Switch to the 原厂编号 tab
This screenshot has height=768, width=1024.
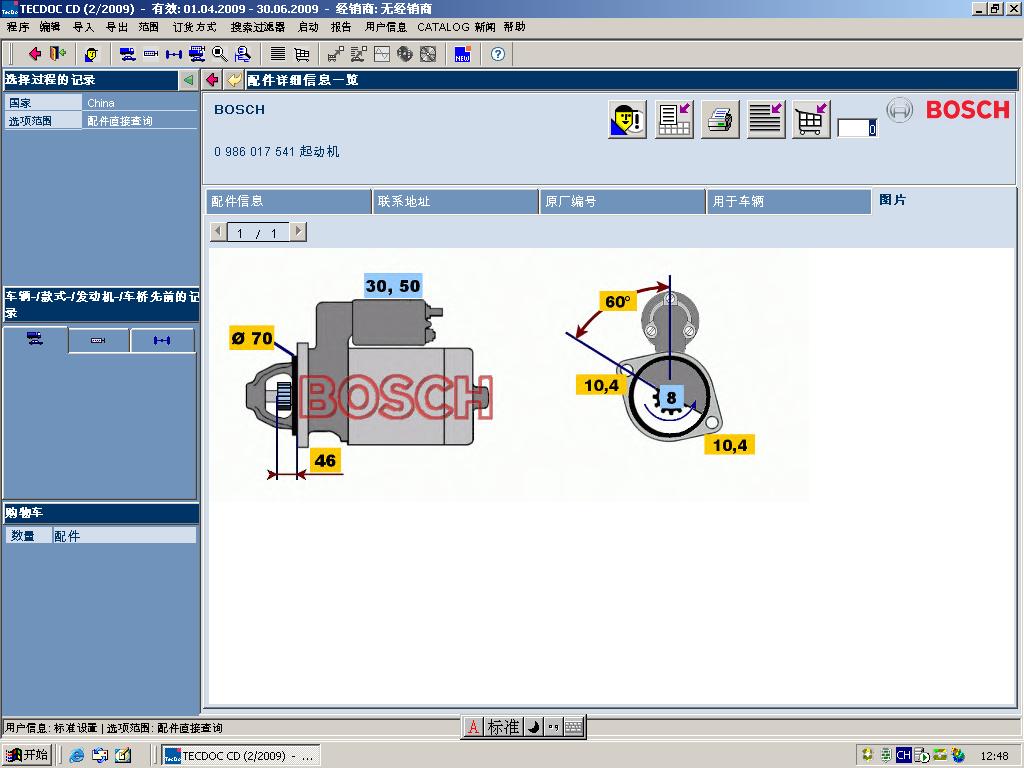(622, 201)
